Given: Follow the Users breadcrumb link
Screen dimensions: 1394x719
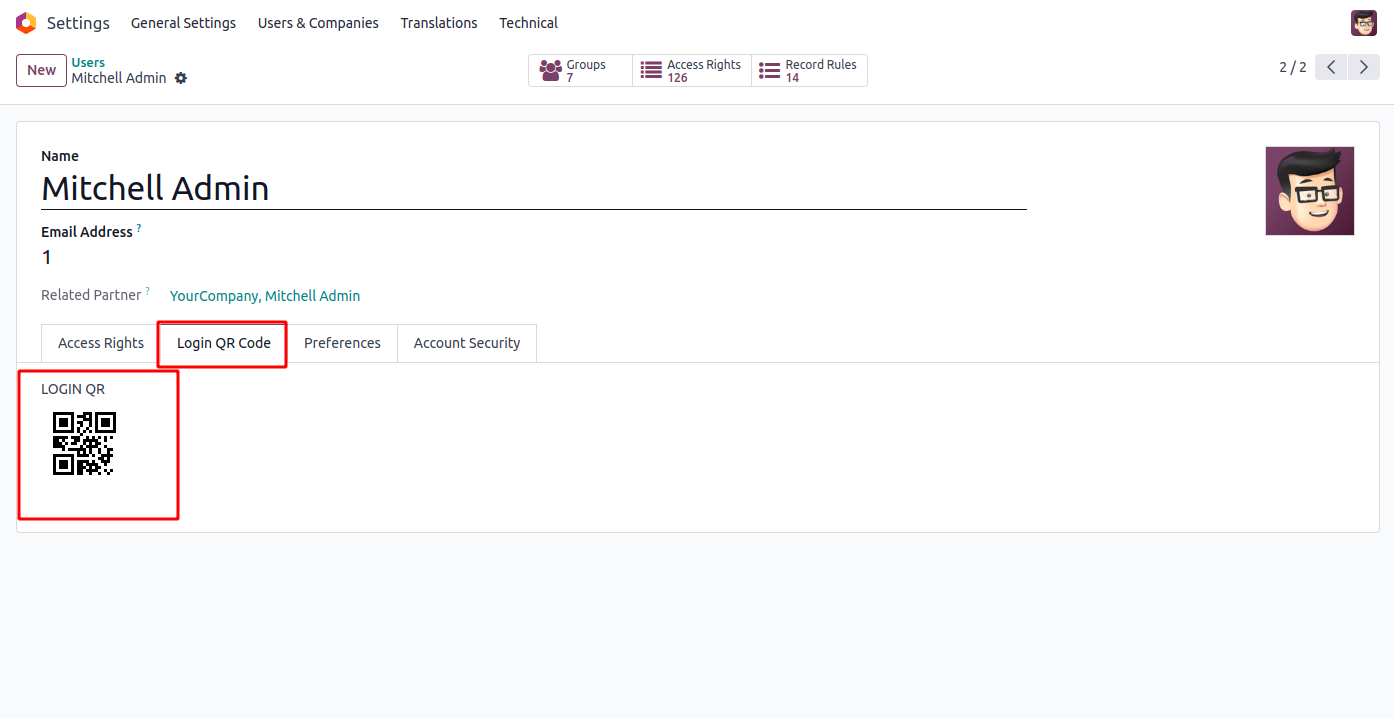Looking at the screenshot, I should click(88, 62).
